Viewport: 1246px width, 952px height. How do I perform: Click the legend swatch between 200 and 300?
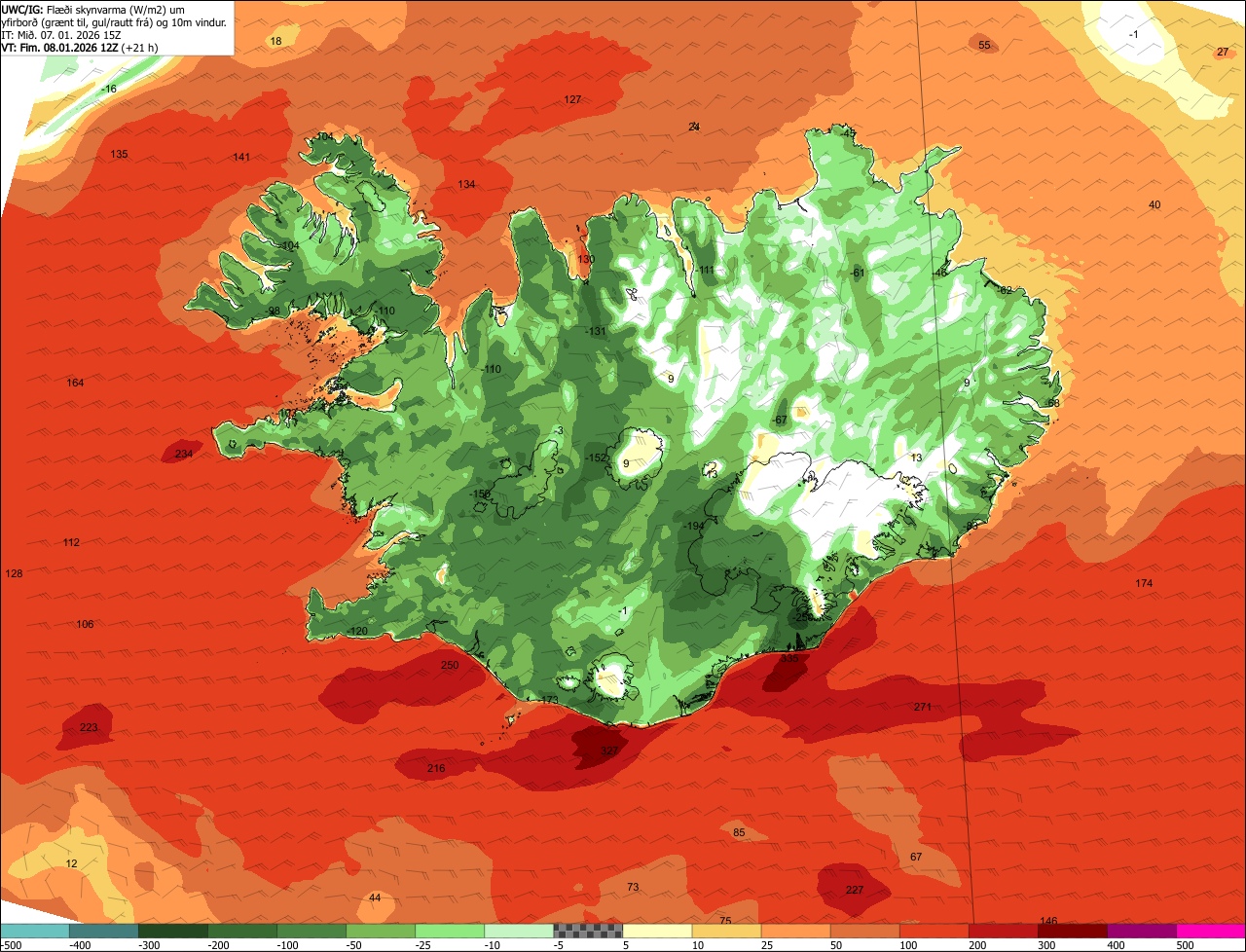[x=1002, y=931]
